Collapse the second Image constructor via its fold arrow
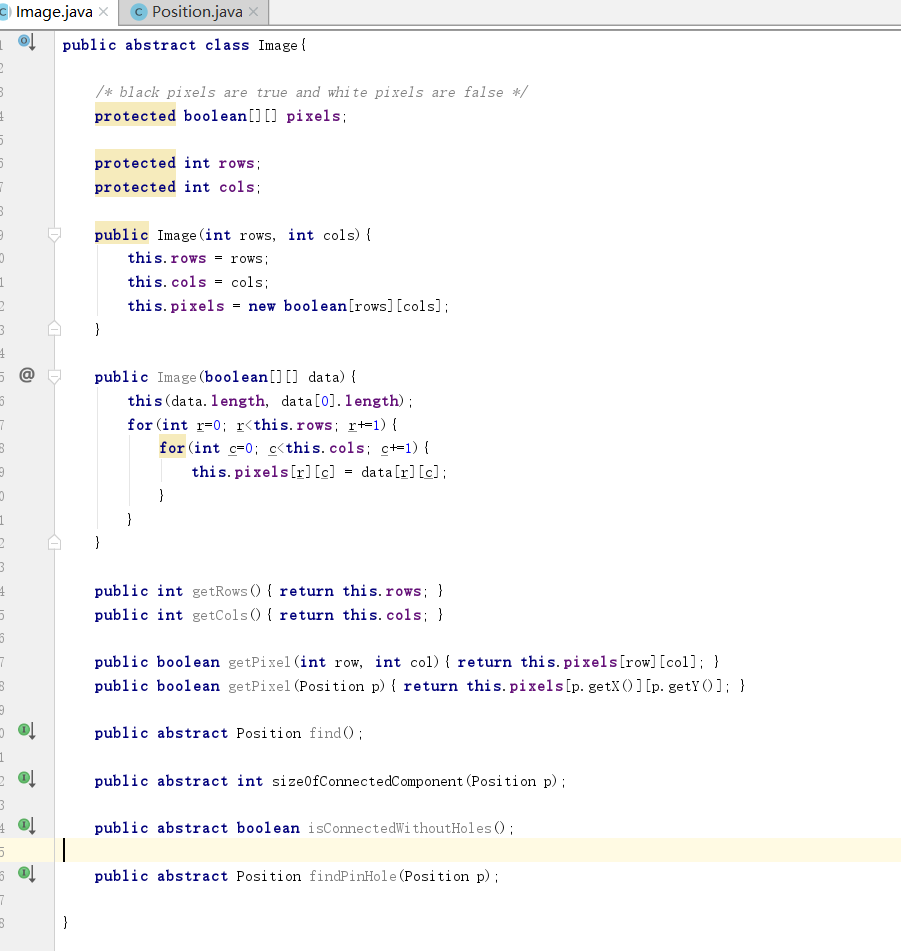The width and height of the screenshot is (901, 951). pos(54,376)
